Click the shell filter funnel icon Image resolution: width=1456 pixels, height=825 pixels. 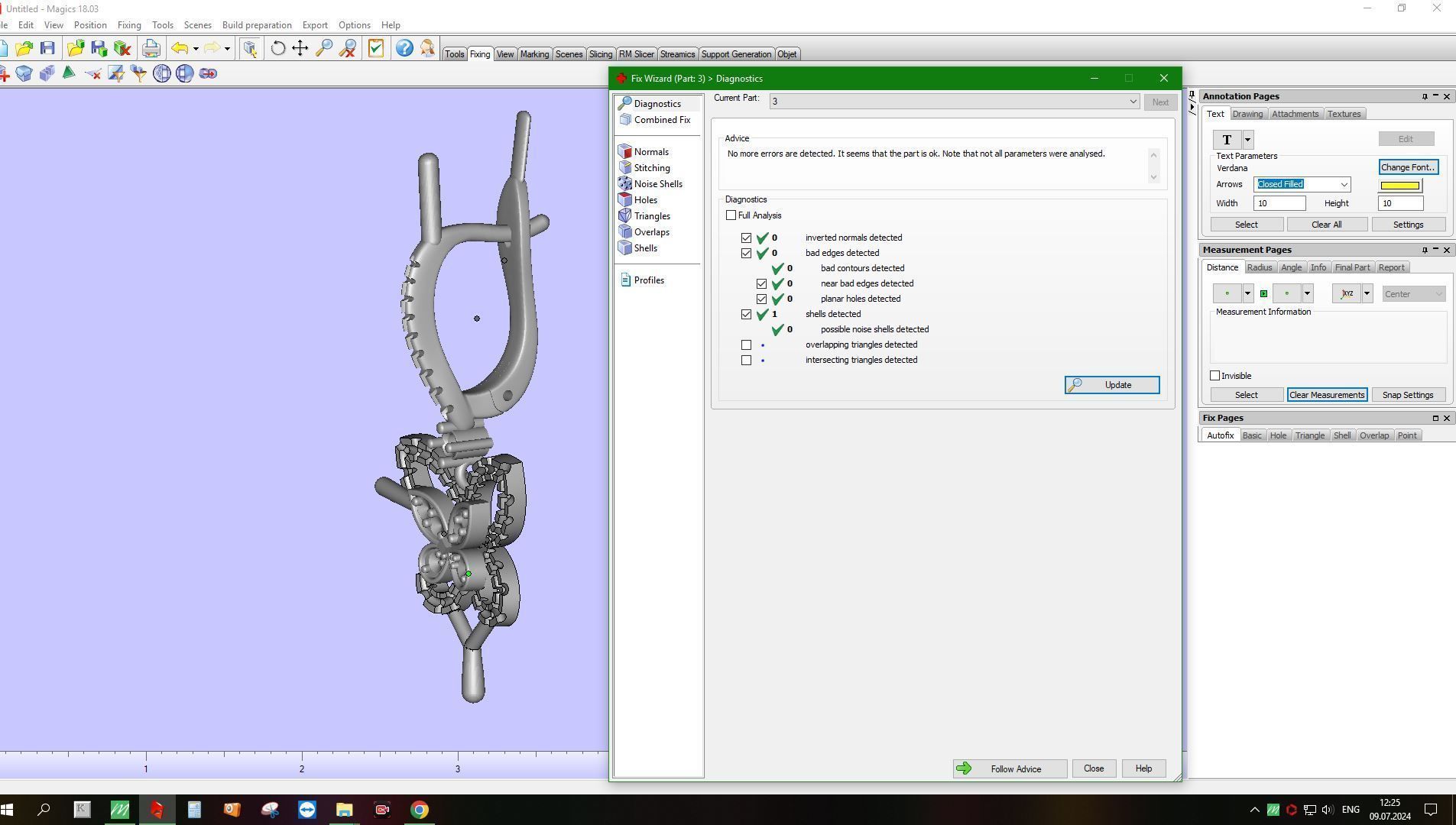(139, 73)
